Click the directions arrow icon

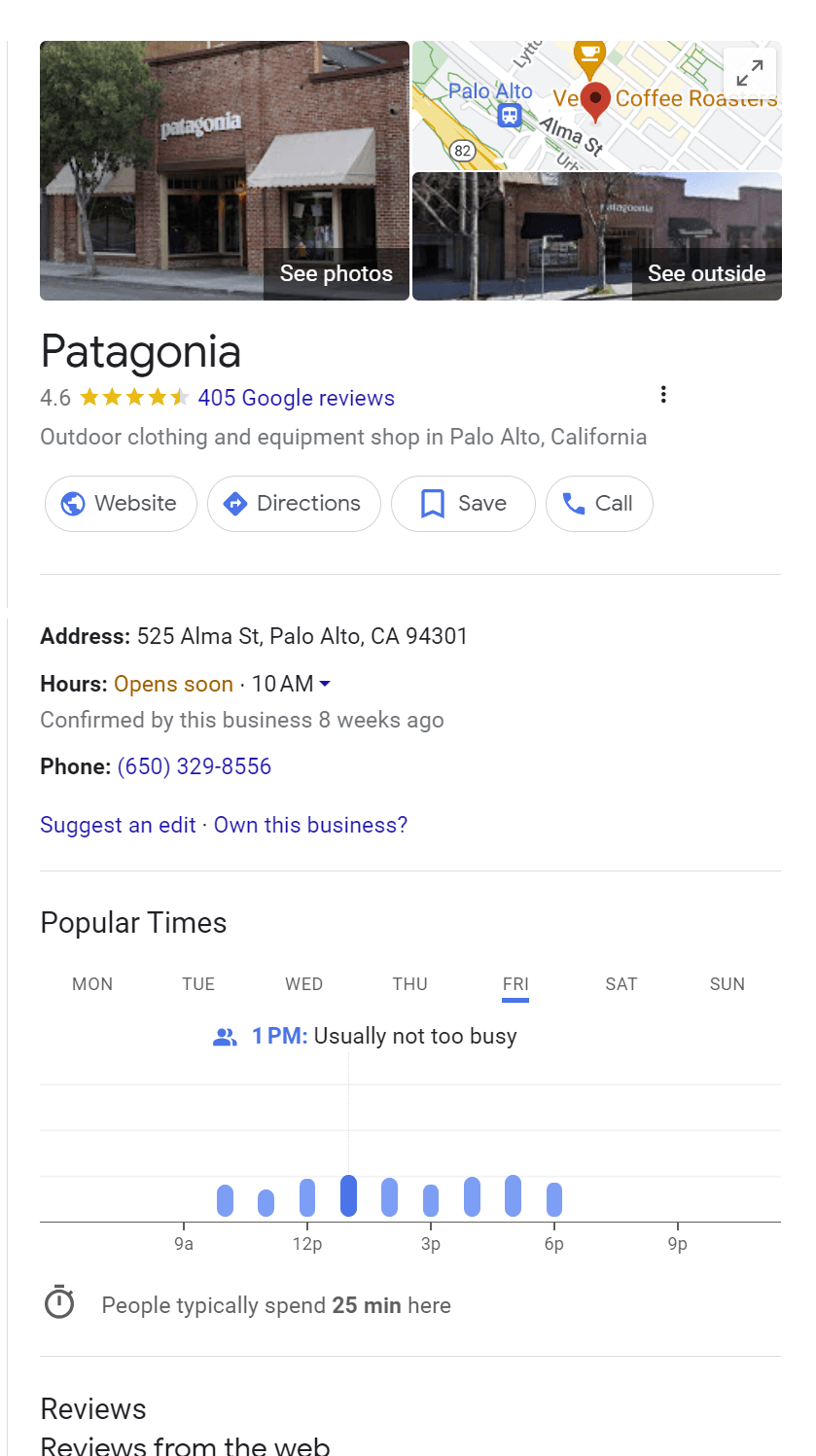coord(235,504)
